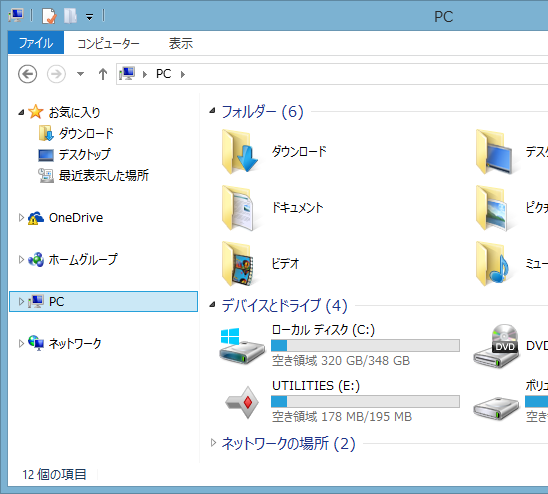Select the ホームグループ icon in sidebar
The width and height of the screenshot is (548, 494).
point(36,259)
